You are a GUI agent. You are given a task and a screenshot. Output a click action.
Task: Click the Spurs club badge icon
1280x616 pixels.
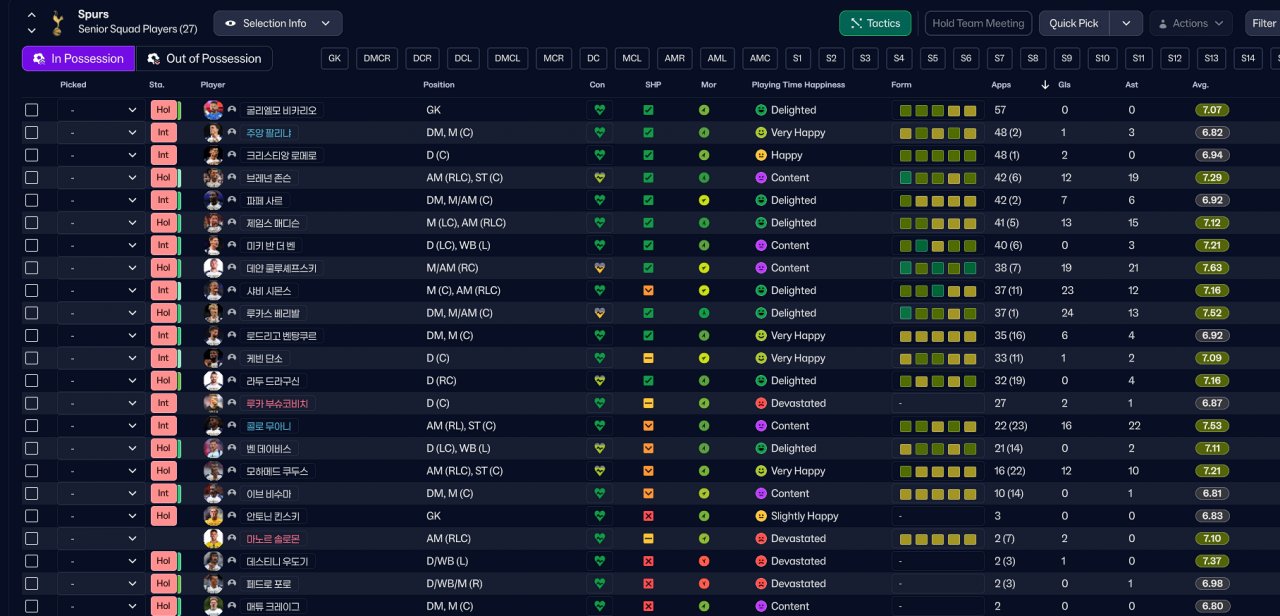click(x=58, y=22)
